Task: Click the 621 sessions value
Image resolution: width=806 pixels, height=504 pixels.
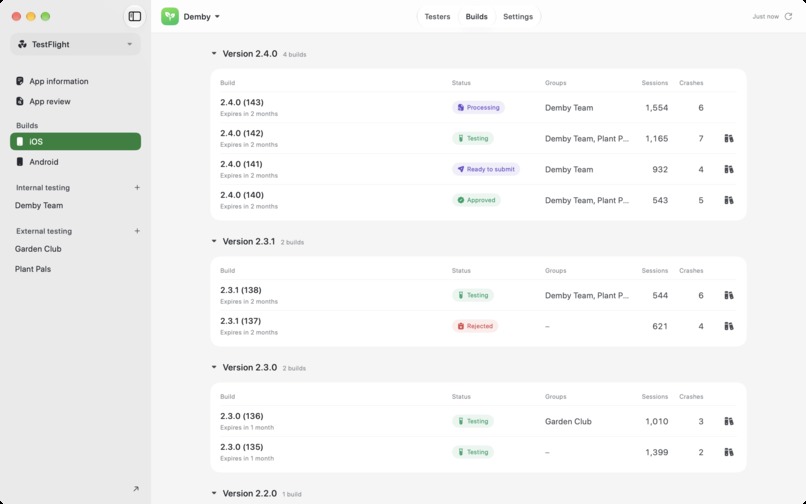Action: coord(660,326)
